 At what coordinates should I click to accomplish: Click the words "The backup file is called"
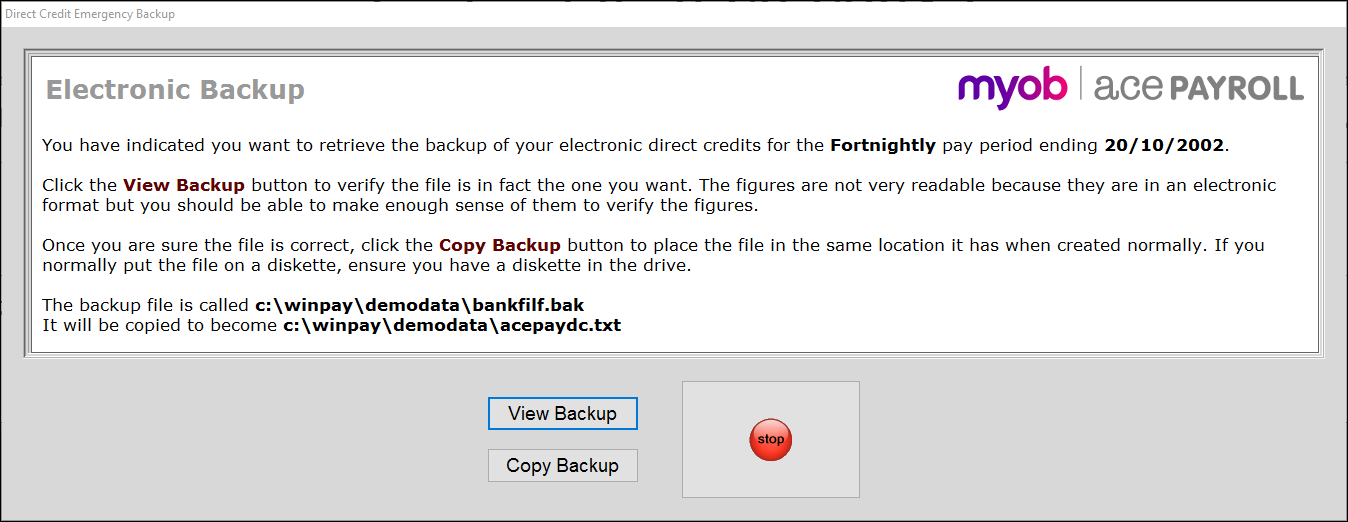coord(146,305)
